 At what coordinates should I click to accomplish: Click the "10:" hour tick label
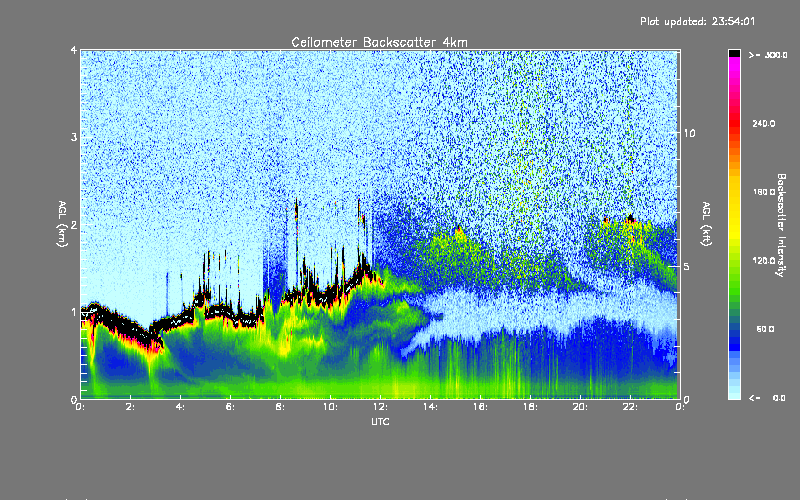click(330, 407)
